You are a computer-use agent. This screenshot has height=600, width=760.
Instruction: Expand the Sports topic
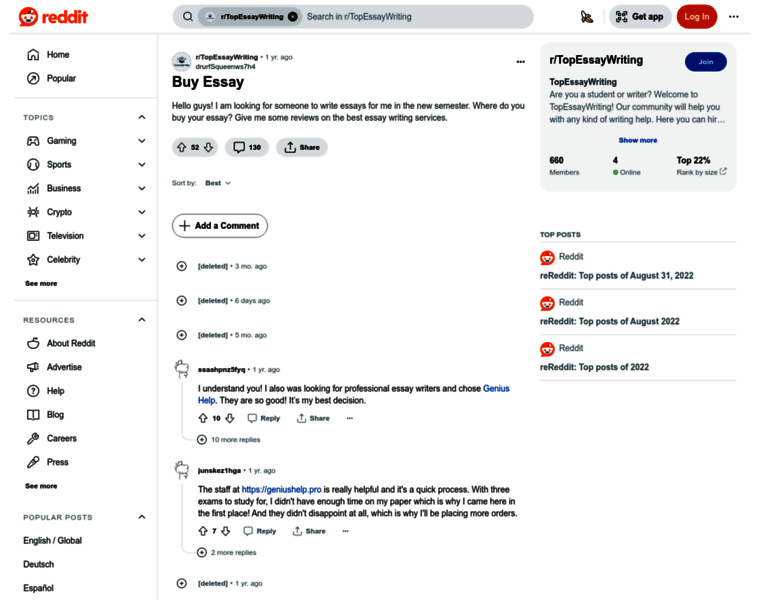tap(142, 164)
